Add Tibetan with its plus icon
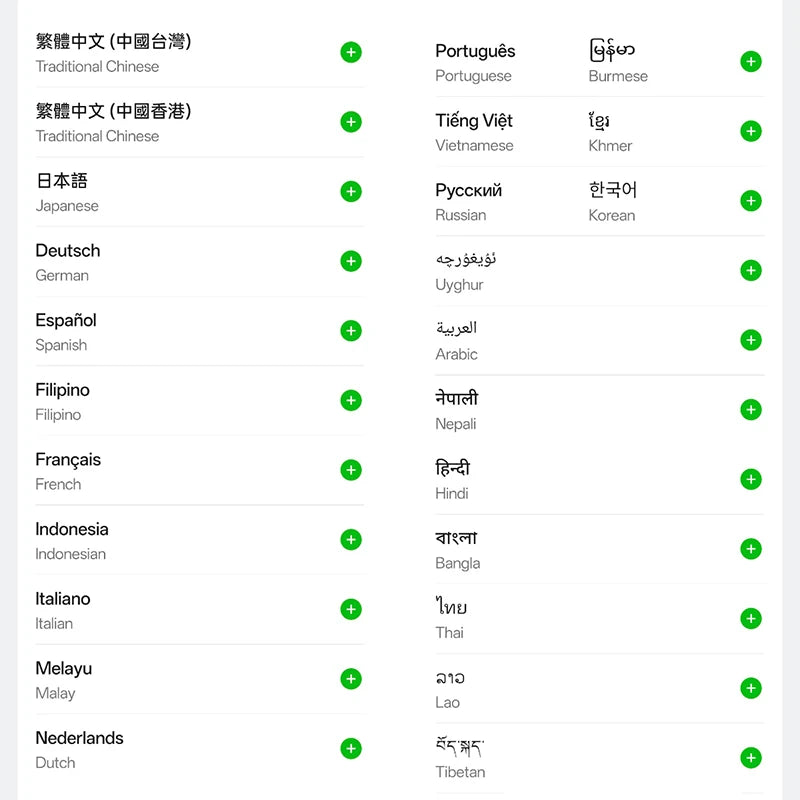Screen dimensions: 800x800 point(751,758)
